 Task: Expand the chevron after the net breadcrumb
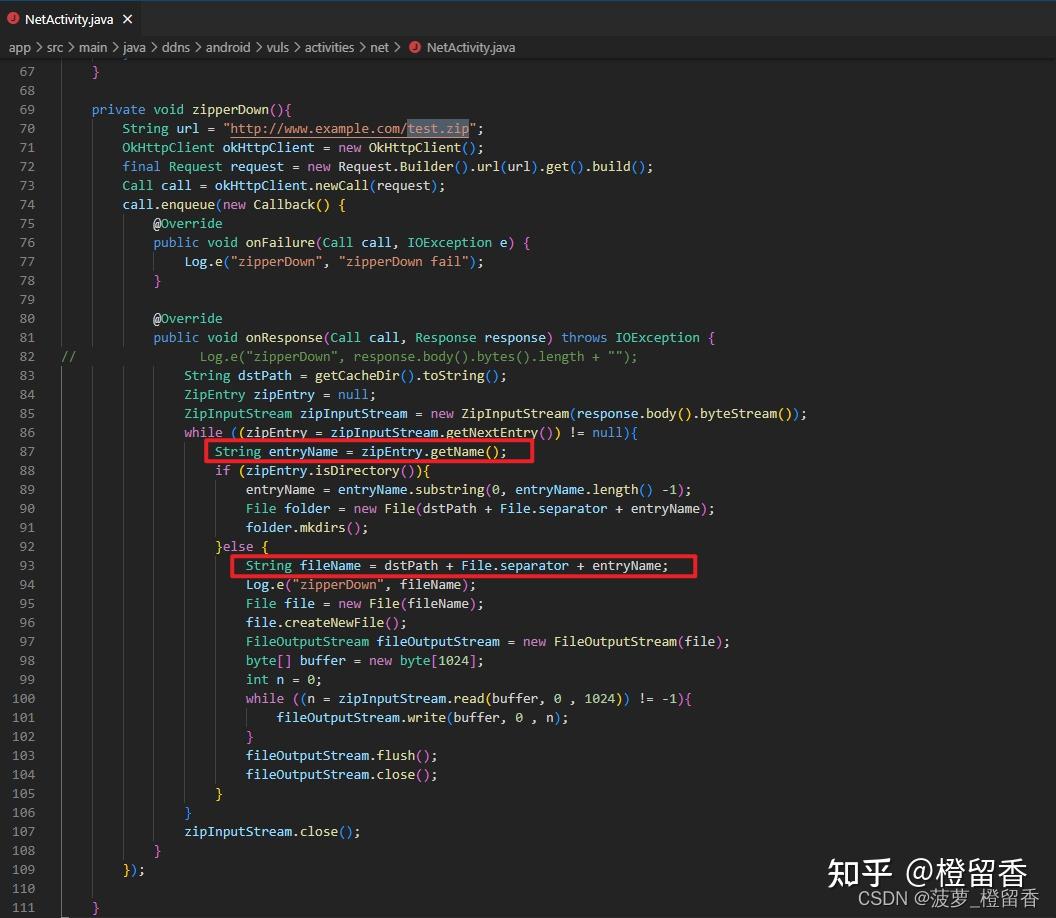click(x=397, y=47)
